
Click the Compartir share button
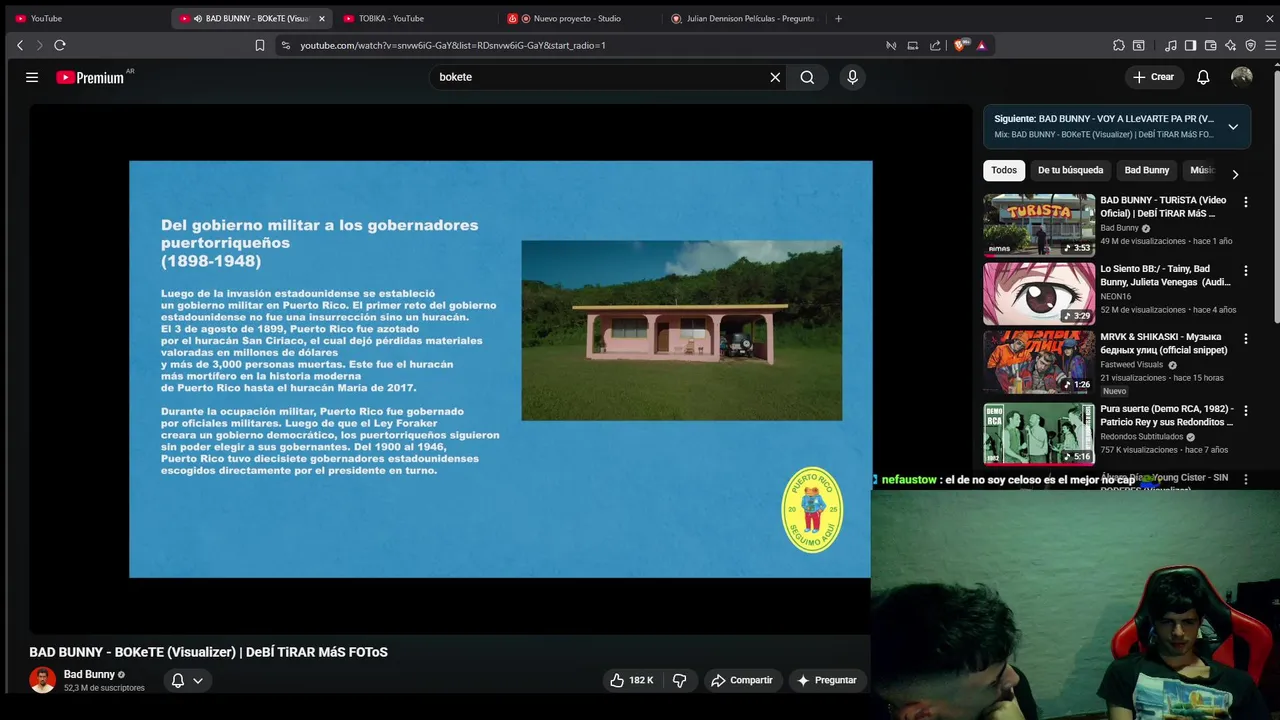741,680
